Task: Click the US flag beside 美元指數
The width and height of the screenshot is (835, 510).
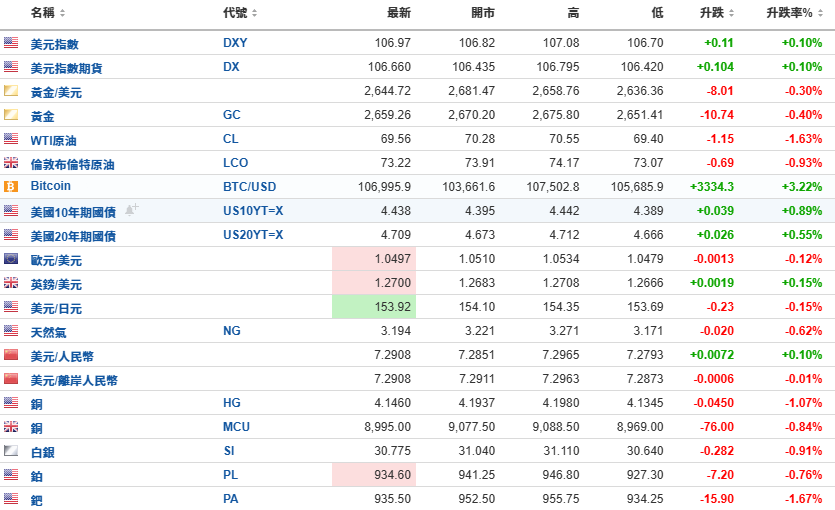Action: coord(11,43)
